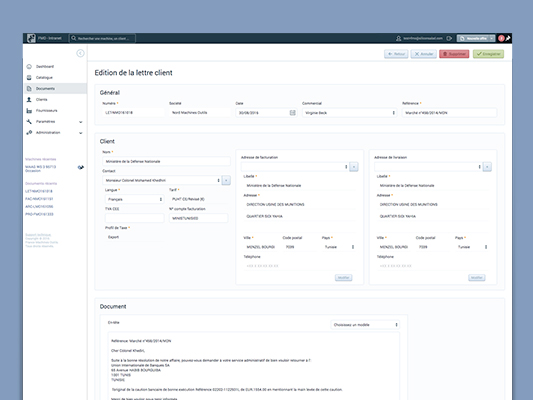This screenshot has height=400, width=533.
Task: Expand the Administration menu chevron
Action: coord(81,133)
